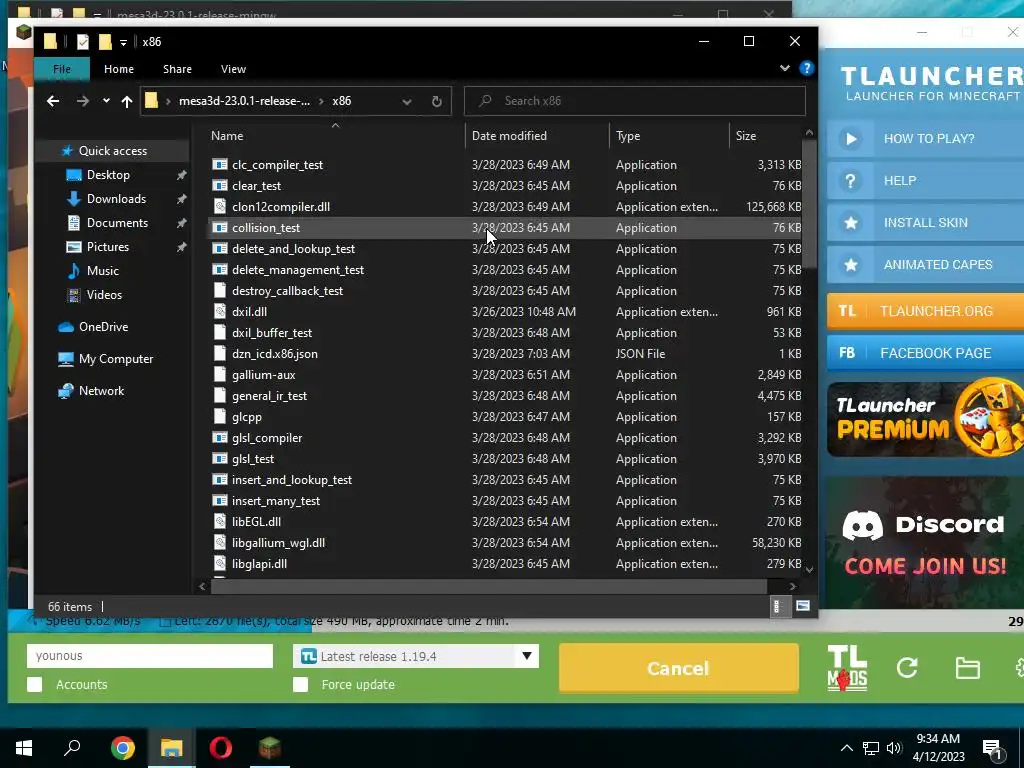Image resolution: width=1024 pixels, height=768 pixels.
Task: Open the Share ribbon tab
Action: click(x=177, y=69)
